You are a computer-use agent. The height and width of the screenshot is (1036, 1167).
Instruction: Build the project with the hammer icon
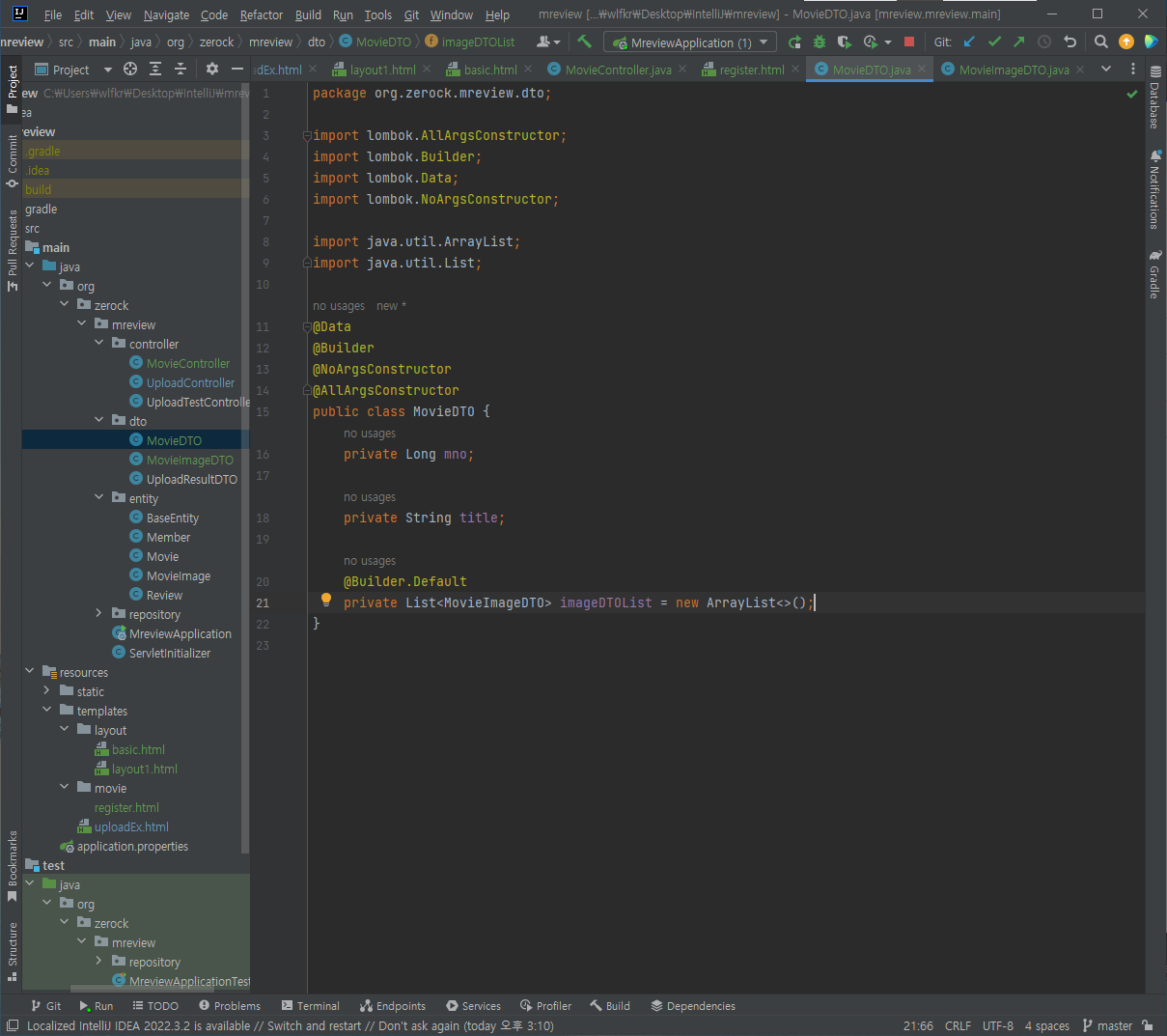tap(584, 42)
